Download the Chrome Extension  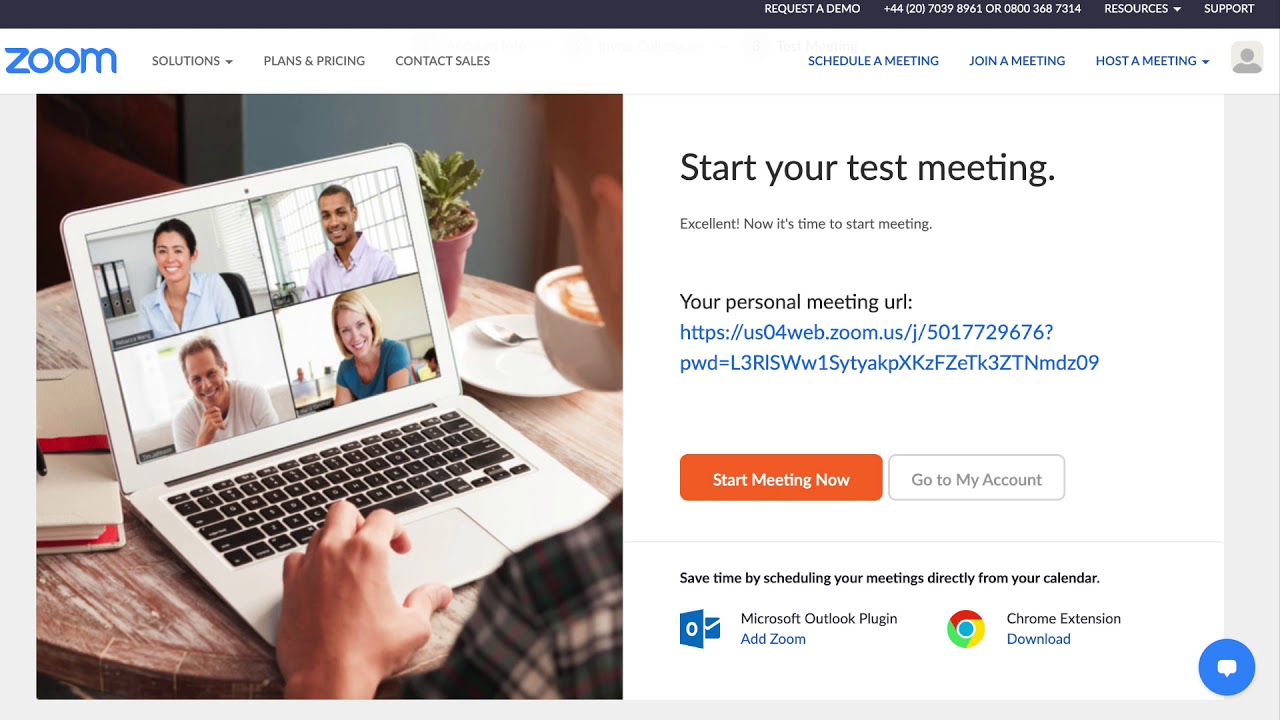pyautogui.click(x=1038, y=639)
